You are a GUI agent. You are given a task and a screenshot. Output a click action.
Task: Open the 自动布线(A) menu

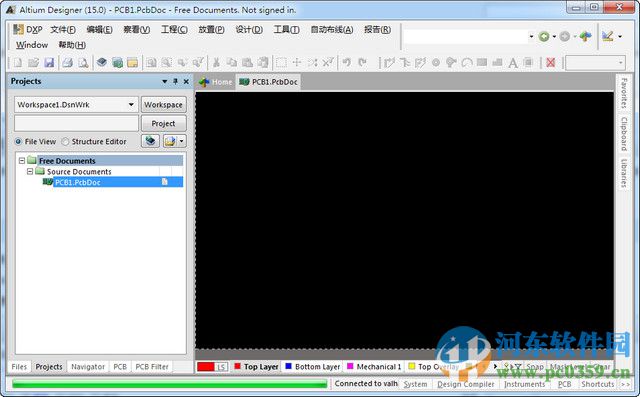point(332,29)
